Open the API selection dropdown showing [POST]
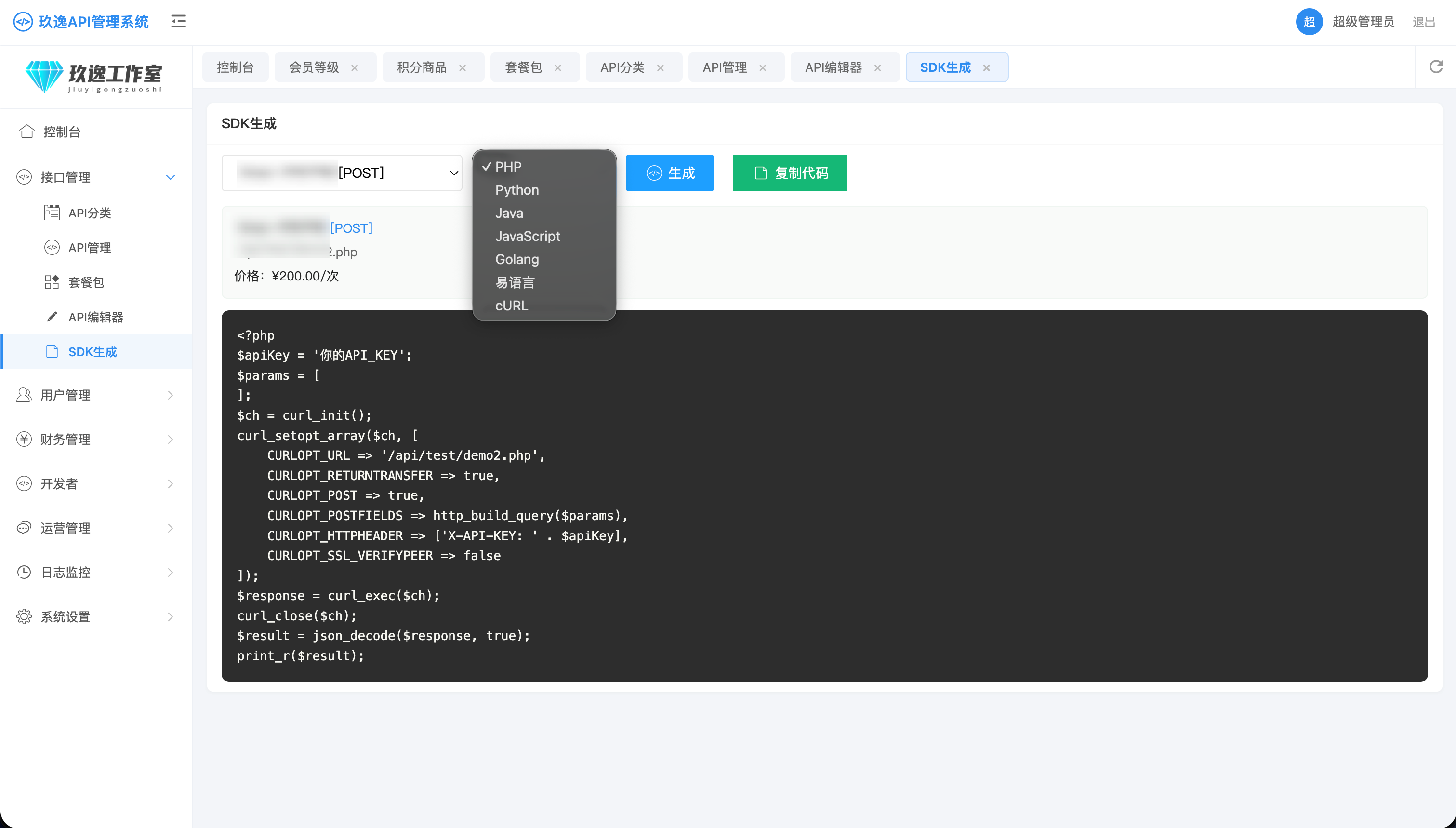Screen dimensions: 1456x828 point(342,173)
